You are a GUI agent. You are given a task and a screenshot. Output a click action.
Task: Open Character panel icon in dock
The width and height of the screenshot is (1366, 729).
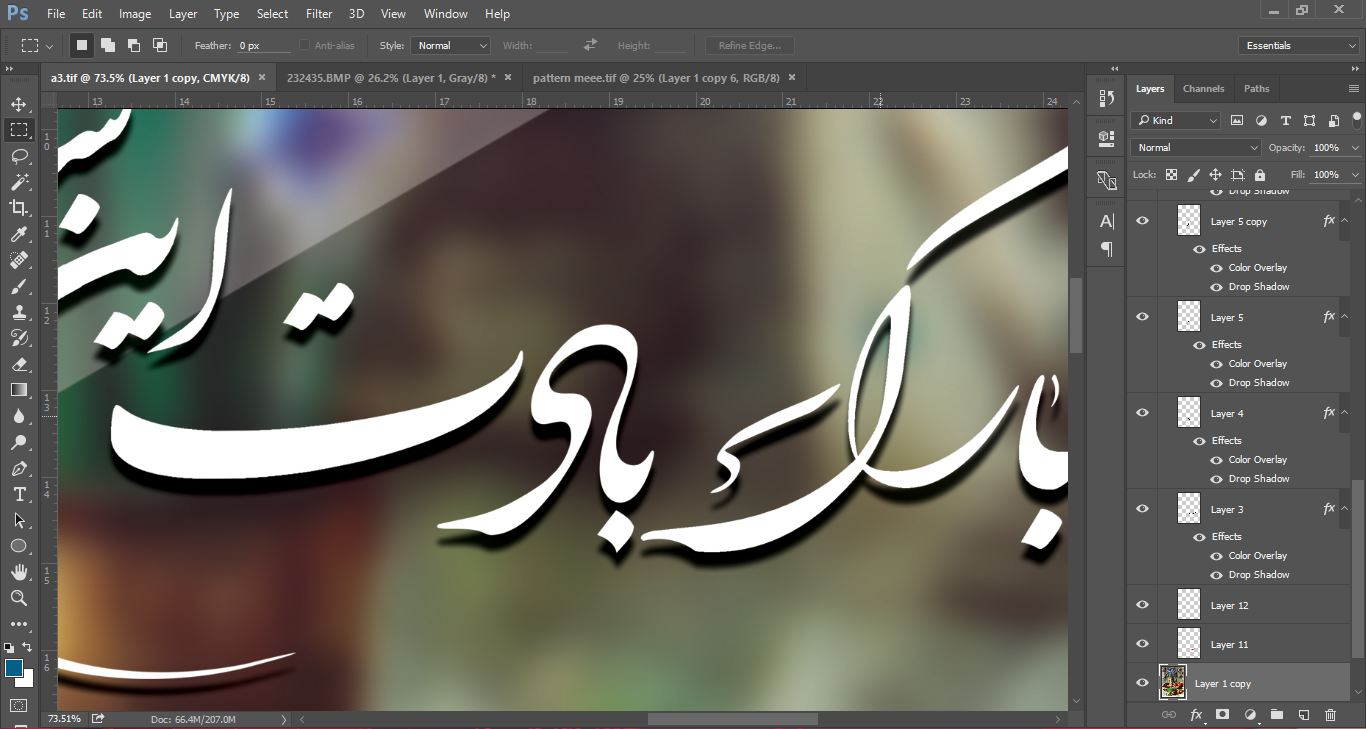(x=1106, y=221)
